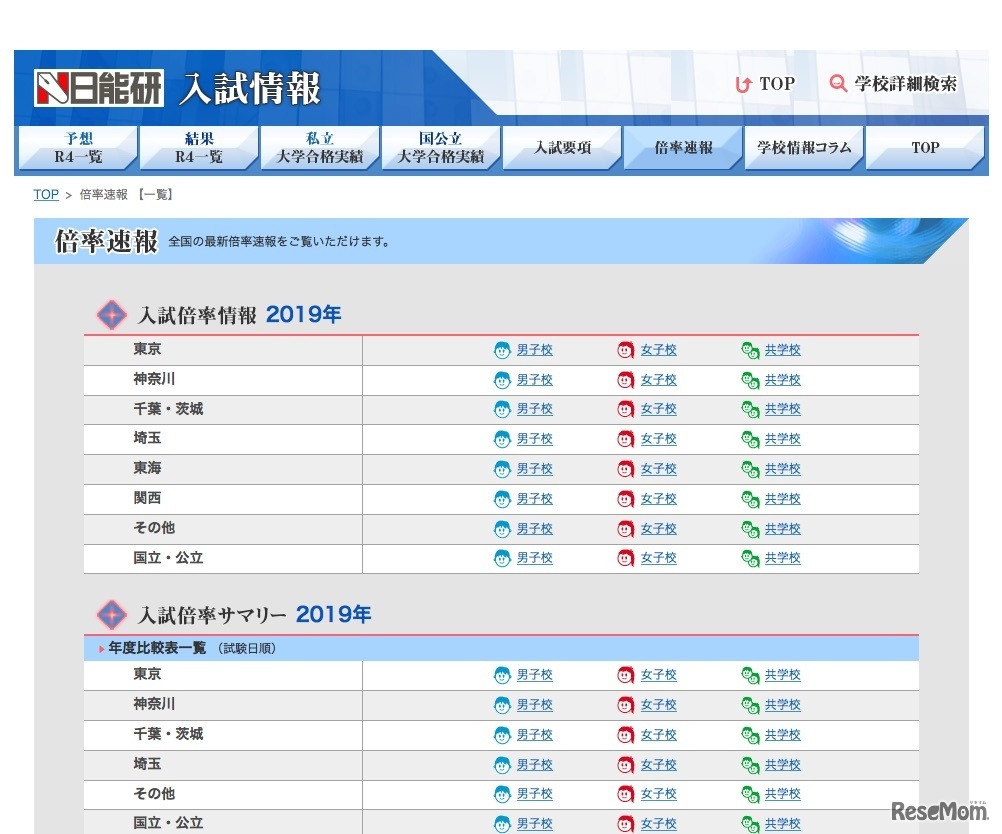
Task: Click the TOP return arrow icon in header
Action: 742,85
